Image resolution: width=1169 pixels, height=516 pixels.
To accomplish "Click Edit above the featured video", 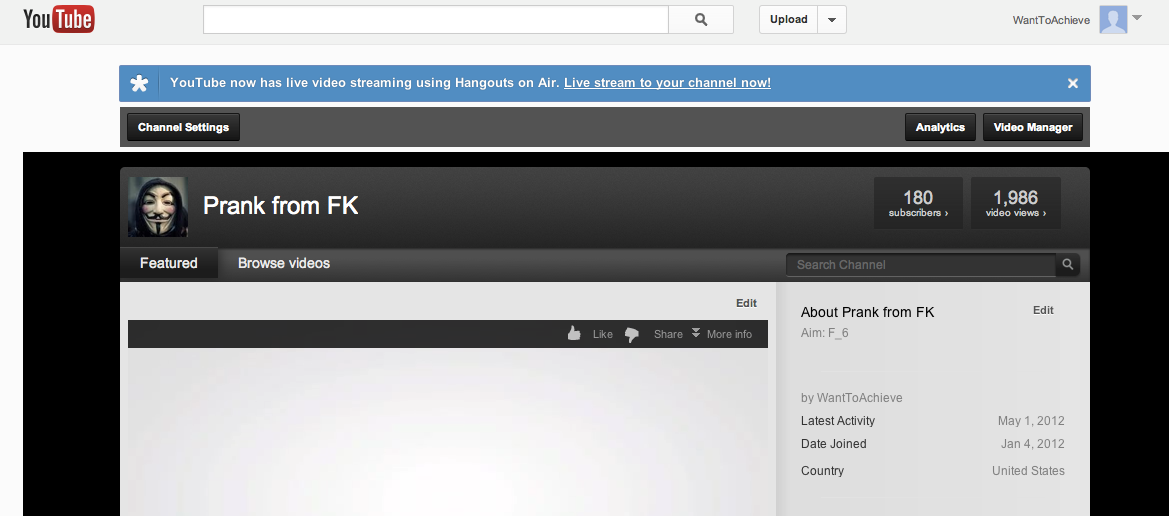I will (x=746, y=303).
